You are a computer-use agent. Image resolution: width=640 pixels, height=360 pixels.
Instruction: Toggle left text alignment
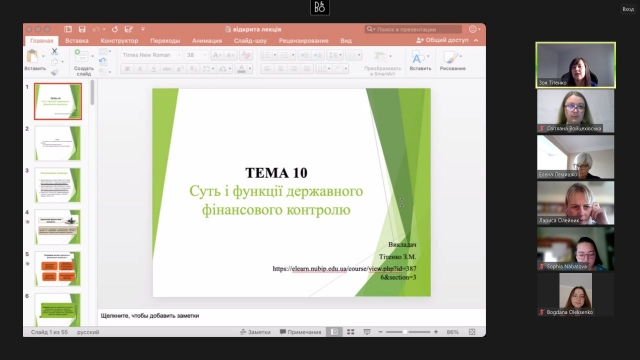pos(267,69)
